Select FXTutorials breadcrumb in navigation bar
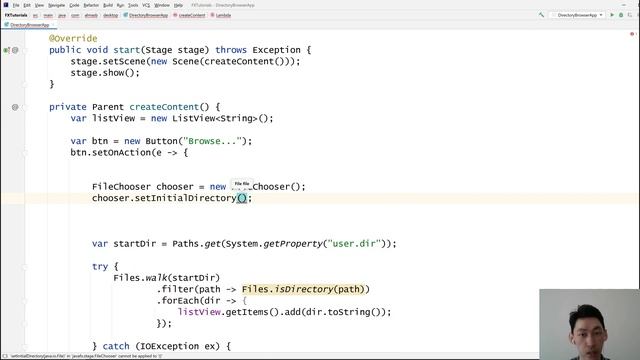Viewport: 640px width, 360px height. pyautogui.click(x=16, y=15)
